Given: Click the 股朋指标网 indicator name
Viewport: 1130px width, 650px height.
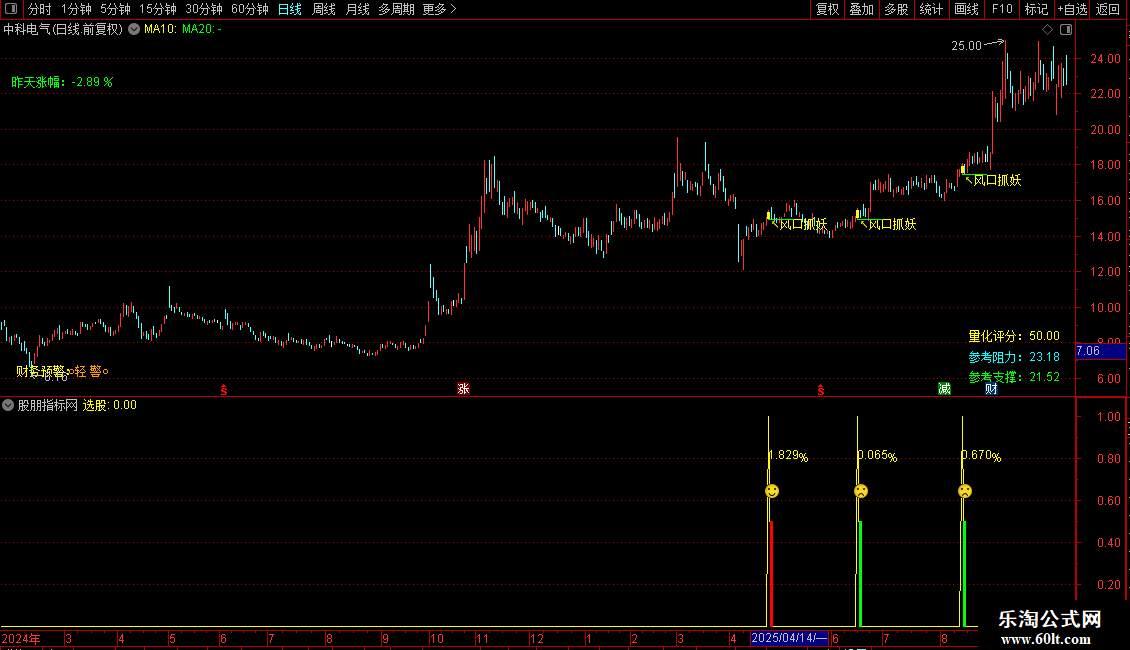Looking at the screenshot, I should pyautogui.click(x=48, y=406).
